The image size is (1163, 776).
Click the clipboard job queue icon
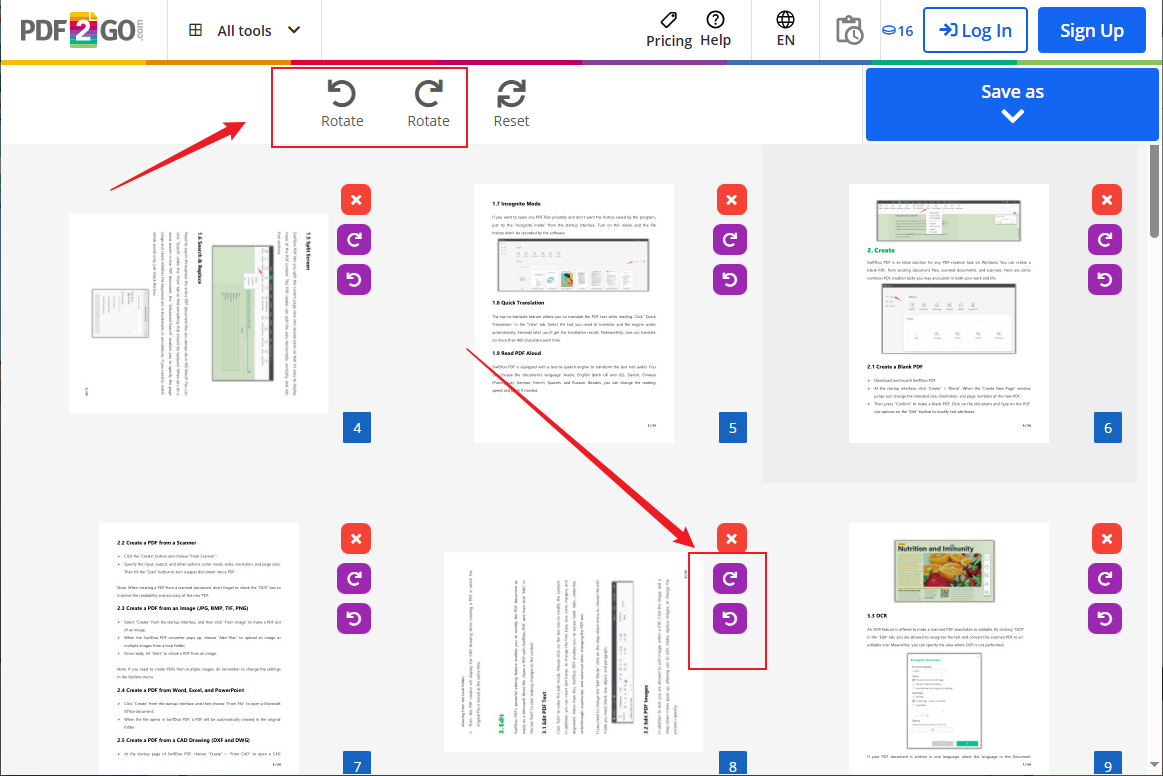[x=849, y=30]
